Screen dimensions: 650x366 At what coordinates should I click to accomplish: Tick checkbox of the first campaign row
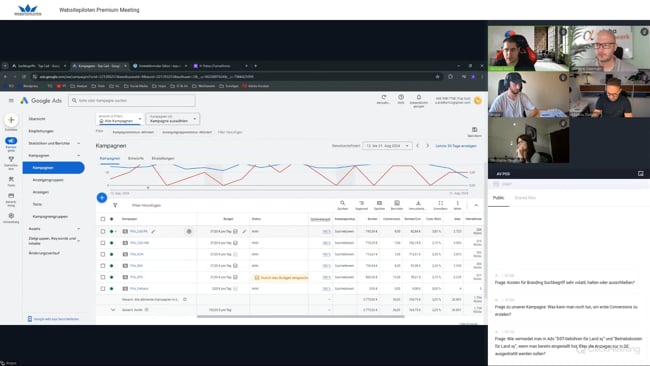[x=103, y=231]
